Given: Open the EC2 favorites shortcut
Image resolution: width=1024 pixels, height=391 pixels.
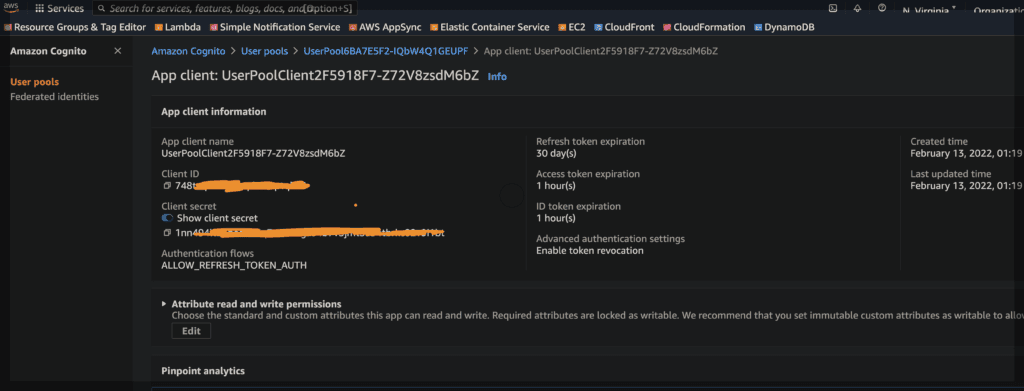Looking at the screenshot, I should pyautogui.click(x=572, y=27).
